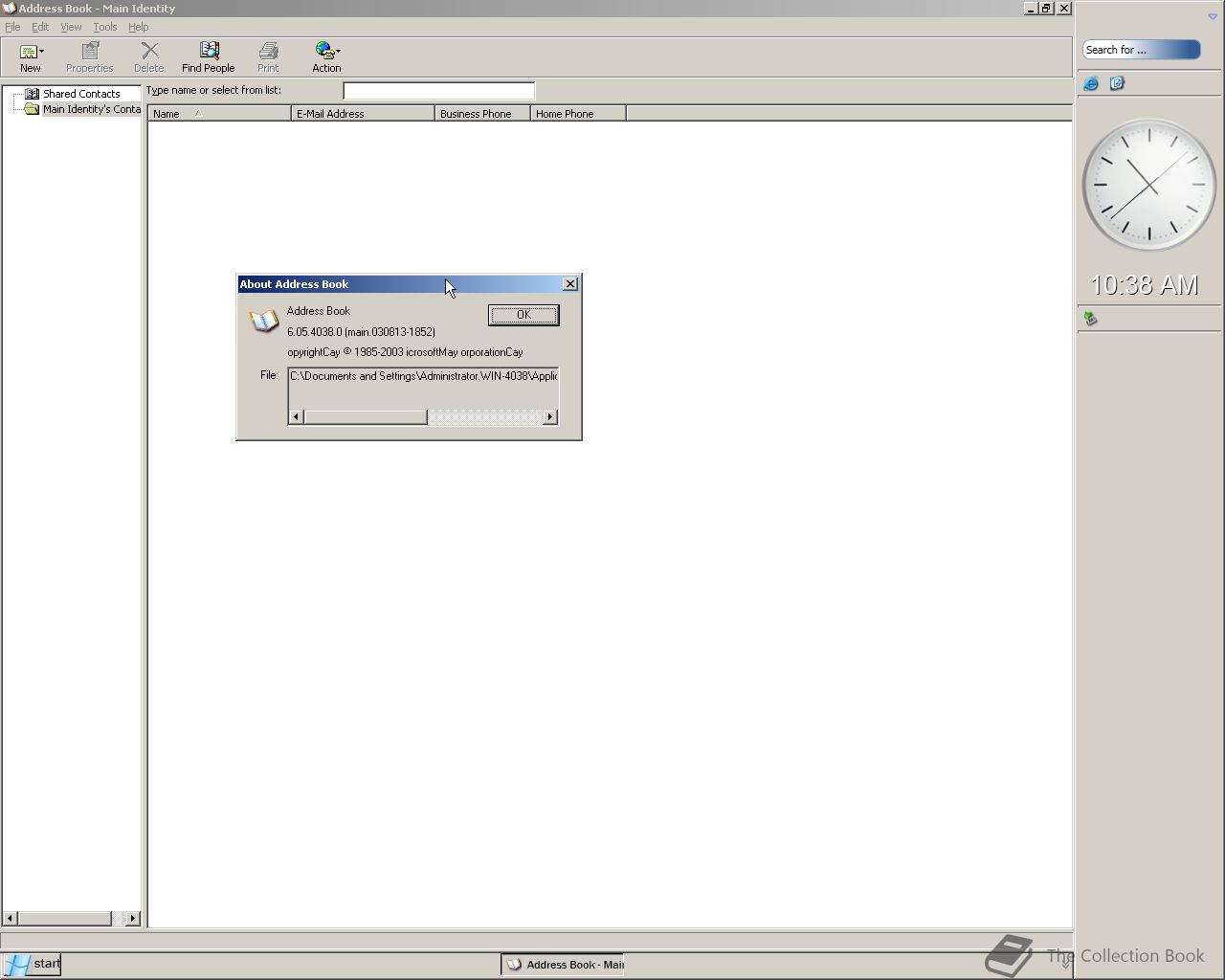Click Address Book taskbar button
Viewport: 1225px width, 980px height.
click(563, 965)
